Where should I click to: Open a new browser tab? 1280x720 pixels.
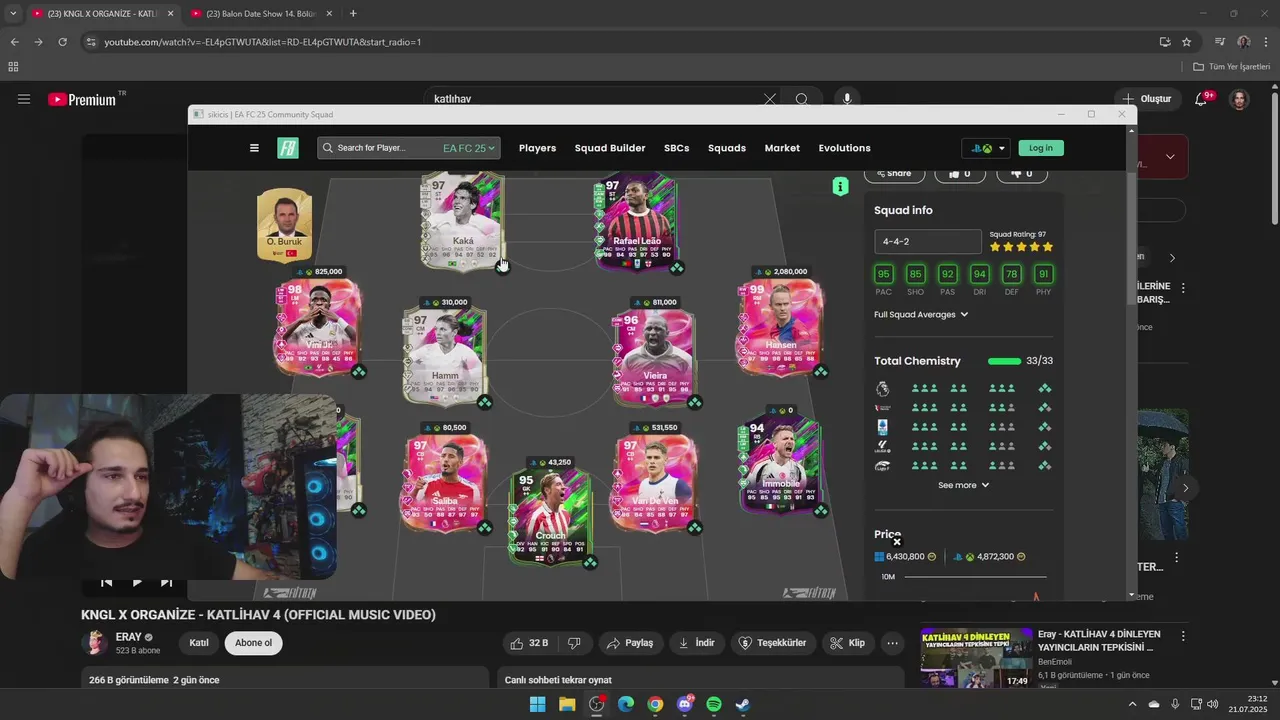(353, 13)
